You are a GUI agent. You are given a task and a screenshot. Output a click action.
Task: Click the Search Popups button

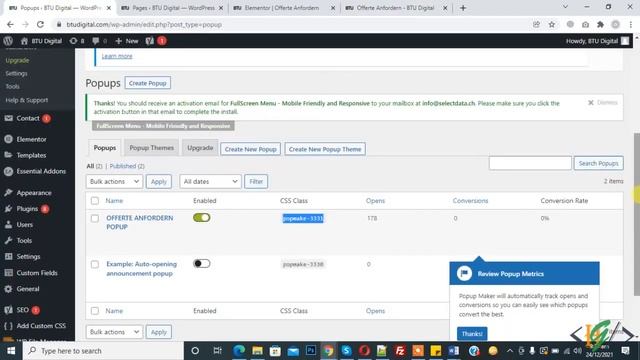point(598,163)
